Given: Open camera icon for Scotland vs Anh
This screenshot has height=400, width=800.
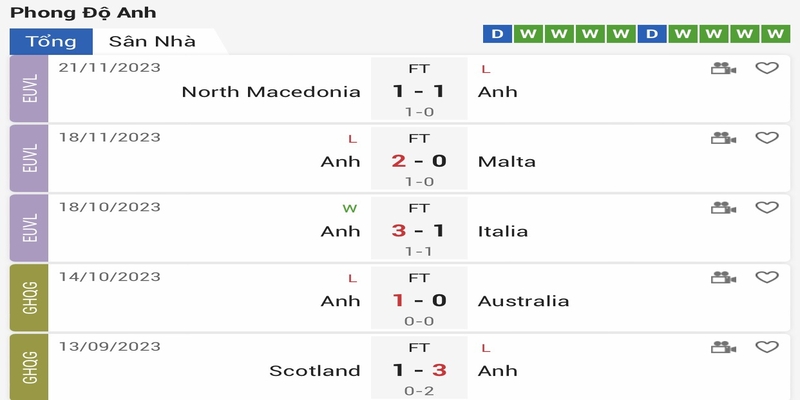Looking at the screenshot, I should click(723, 347).
